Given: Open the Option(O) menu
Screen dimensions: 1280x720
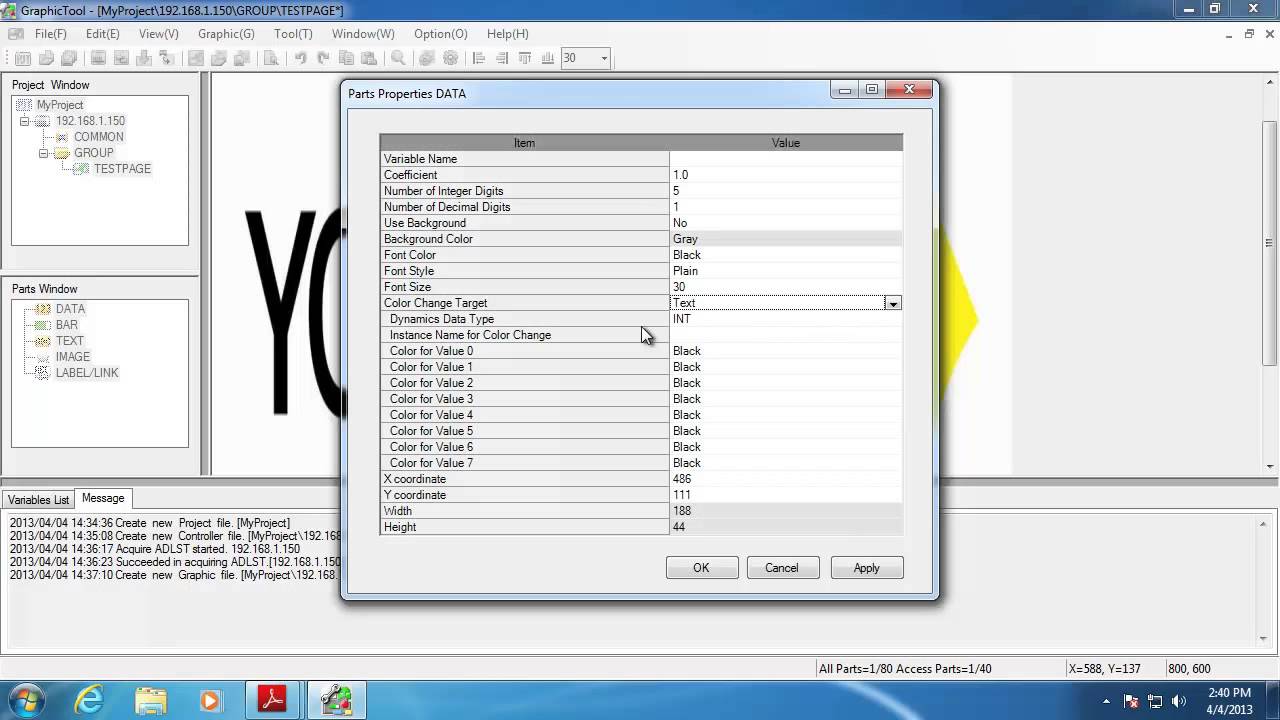Looking at the screenshot, I should click(x=441, y=34).
